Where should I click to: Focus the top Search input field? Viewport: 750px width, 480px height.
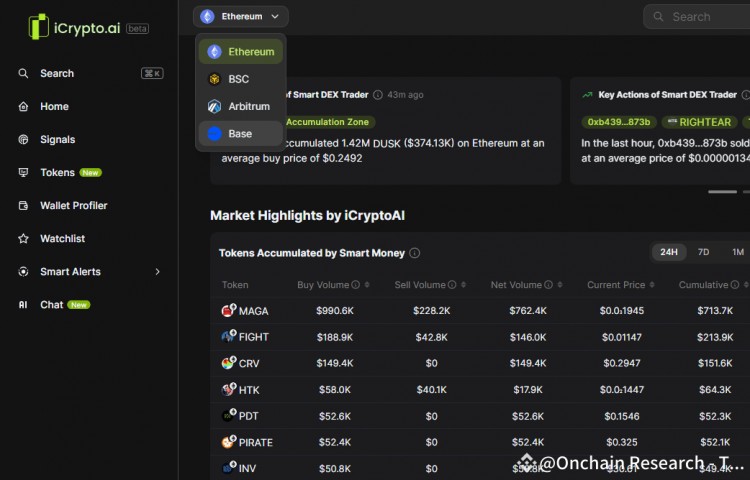[x=698, y=17]
